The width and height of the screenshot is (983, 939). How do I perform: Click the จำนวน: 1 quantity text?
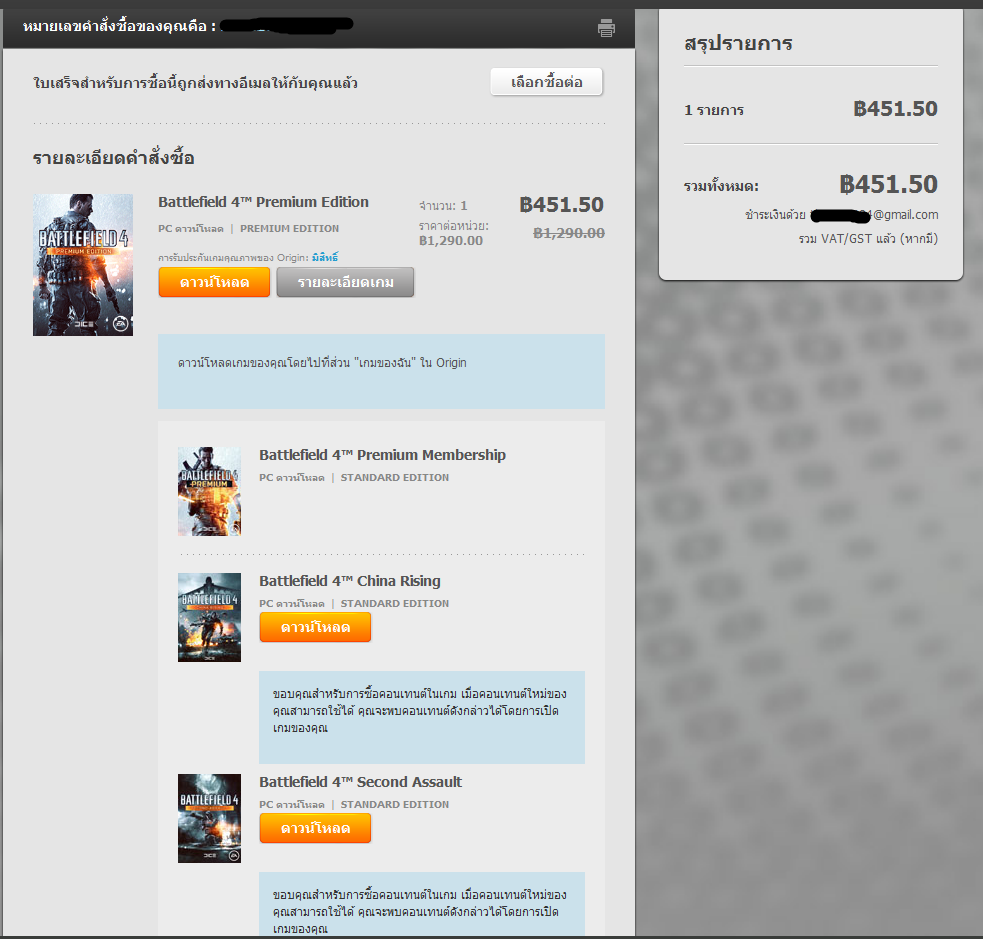(443, 206)
